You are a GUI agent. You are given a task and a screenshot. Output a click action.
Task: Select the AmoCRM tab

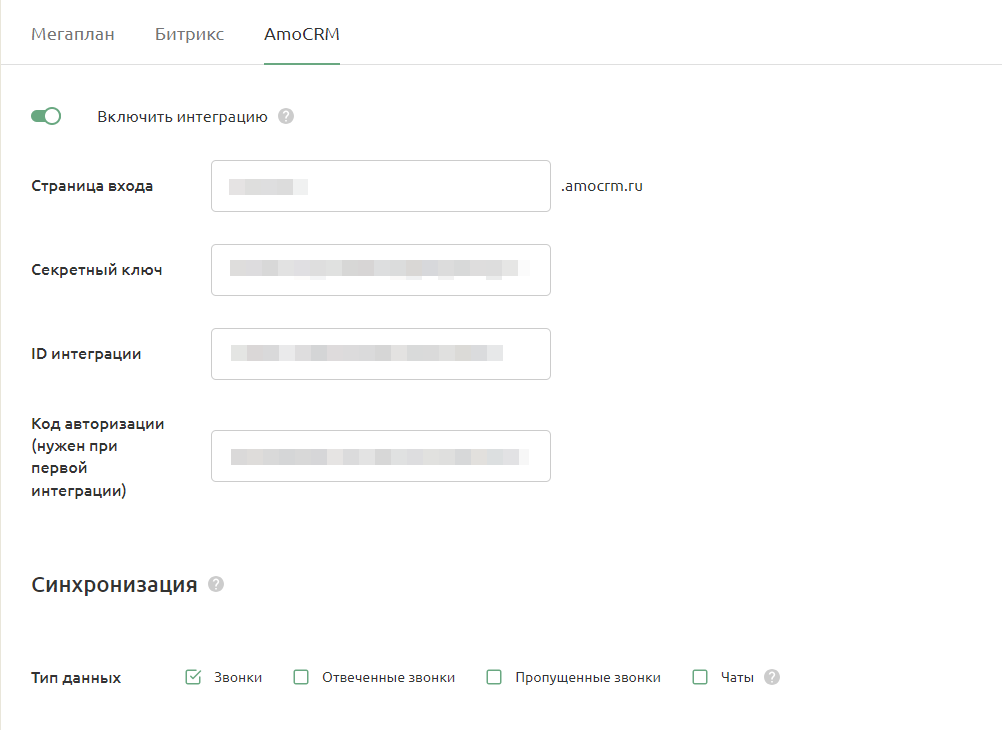click(302, 34)
